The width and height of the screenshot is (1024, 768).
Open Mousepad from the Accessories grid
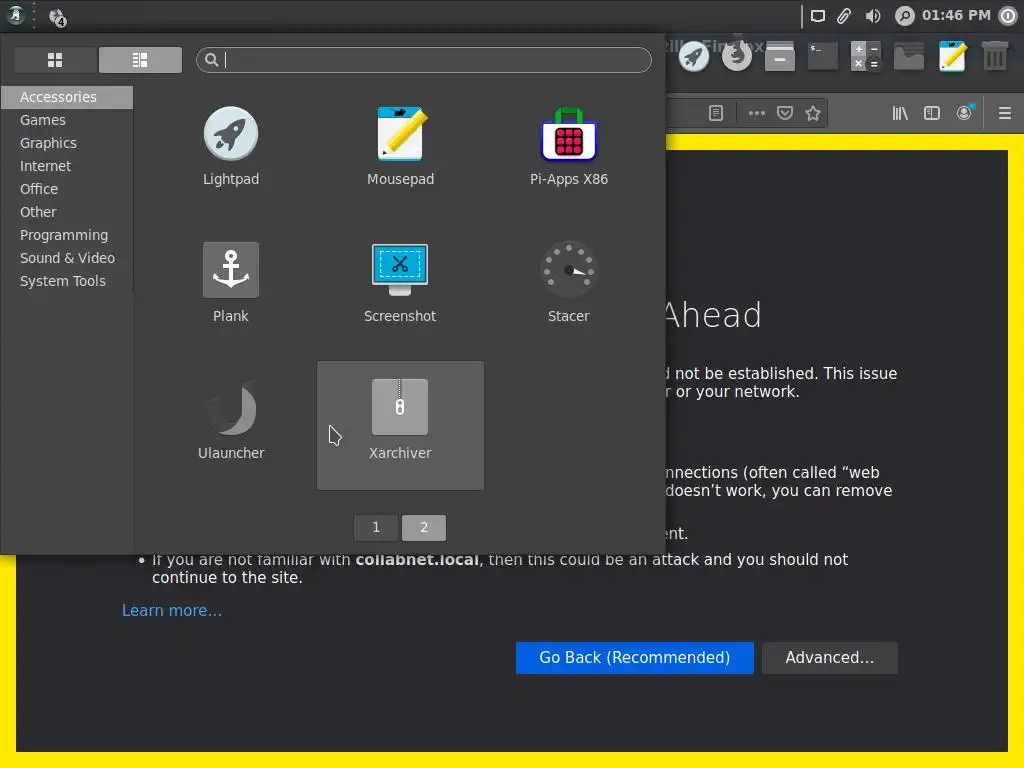pos(400,146)
